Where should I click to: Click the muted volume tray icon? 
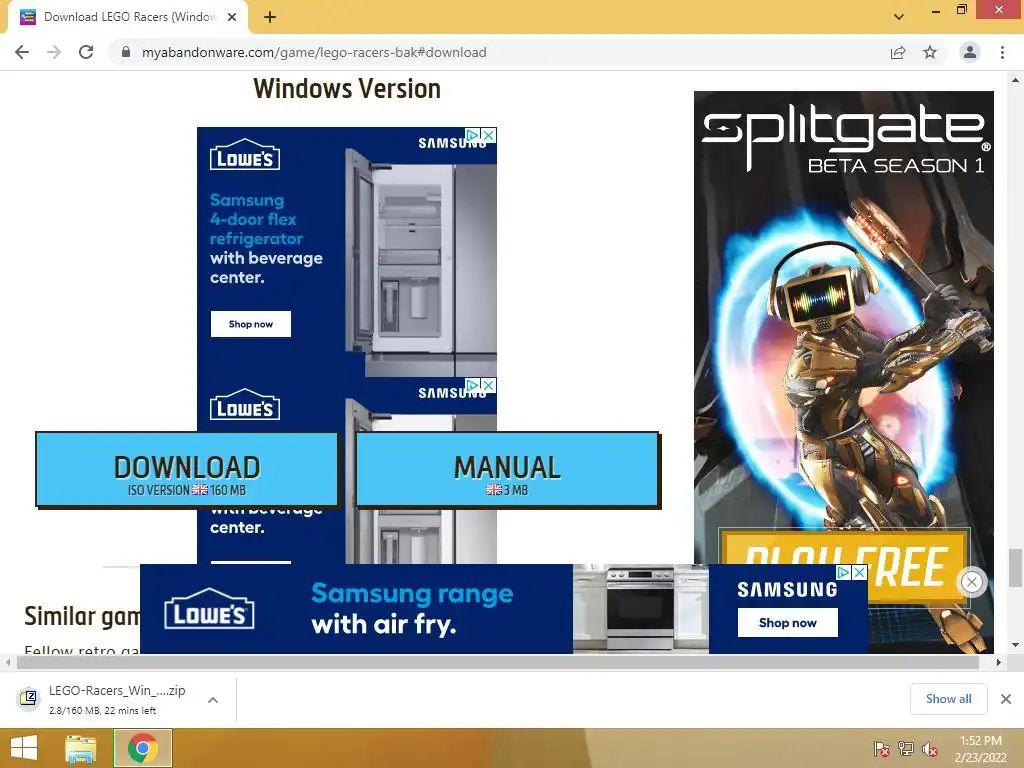coord(930,749)
